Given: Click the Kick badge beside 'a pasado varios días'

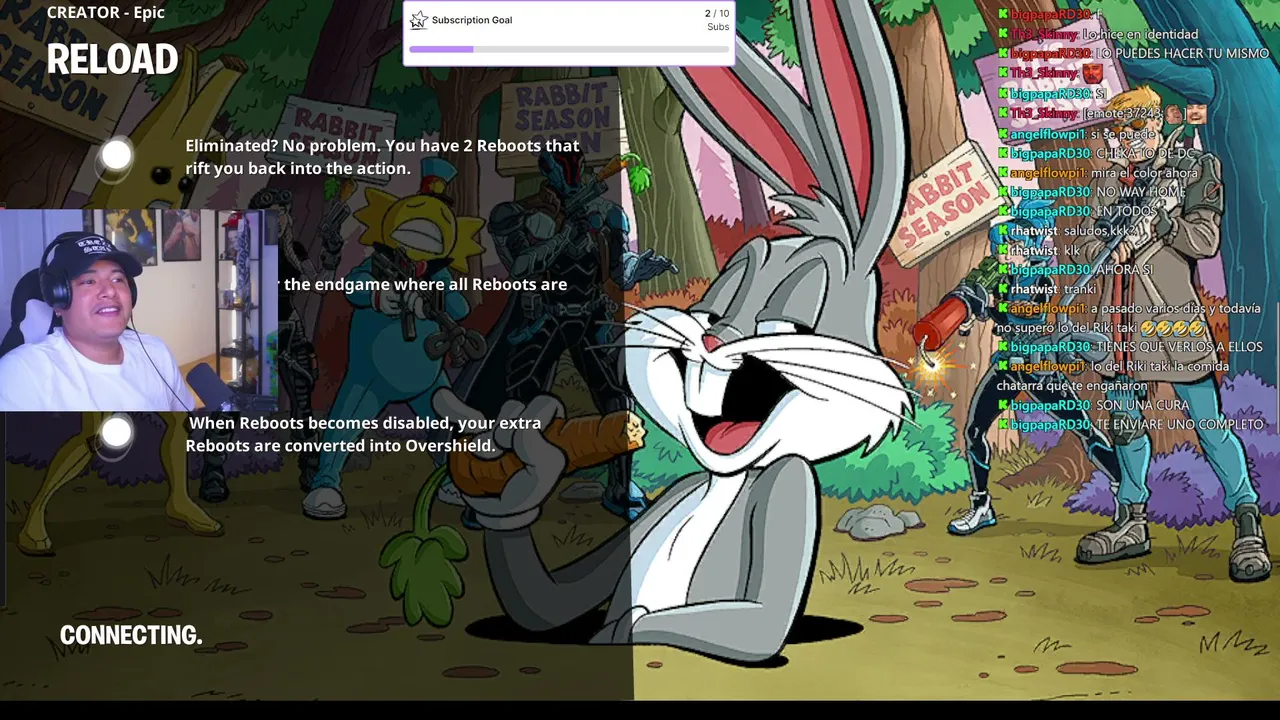Looking at the screenshot, I should click(x=1003, y=309).
